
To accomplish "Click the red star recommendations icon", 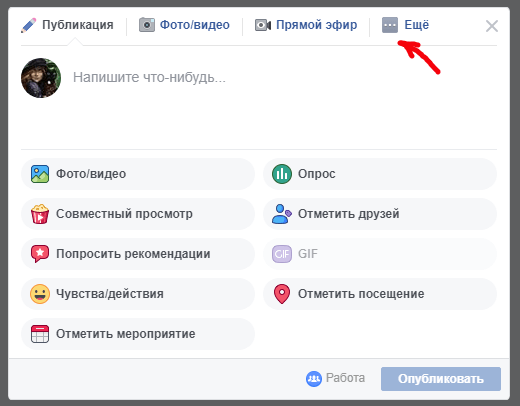I will [40, 254].
